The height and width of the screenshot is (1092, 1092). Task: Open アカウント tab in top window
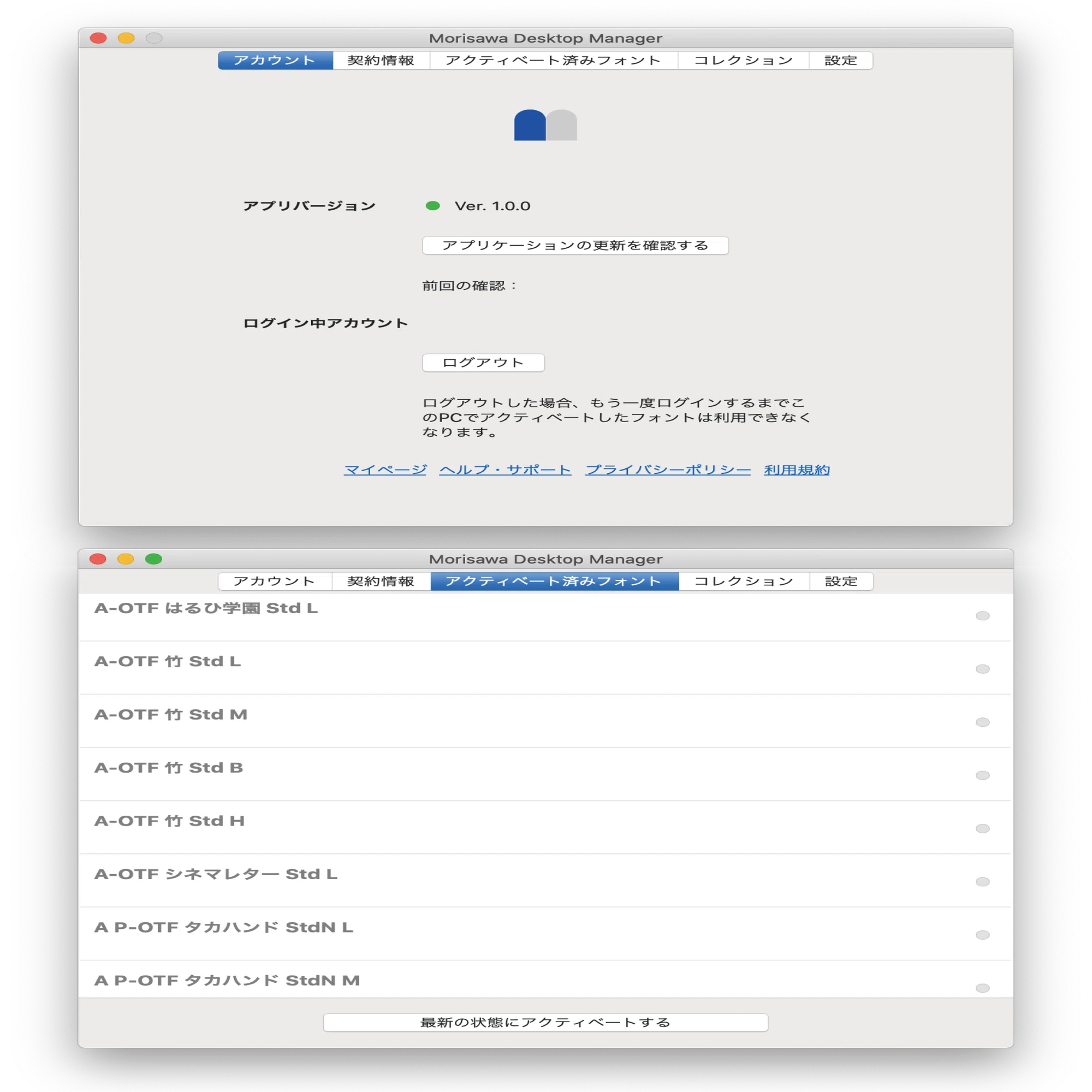pos(275,61)
